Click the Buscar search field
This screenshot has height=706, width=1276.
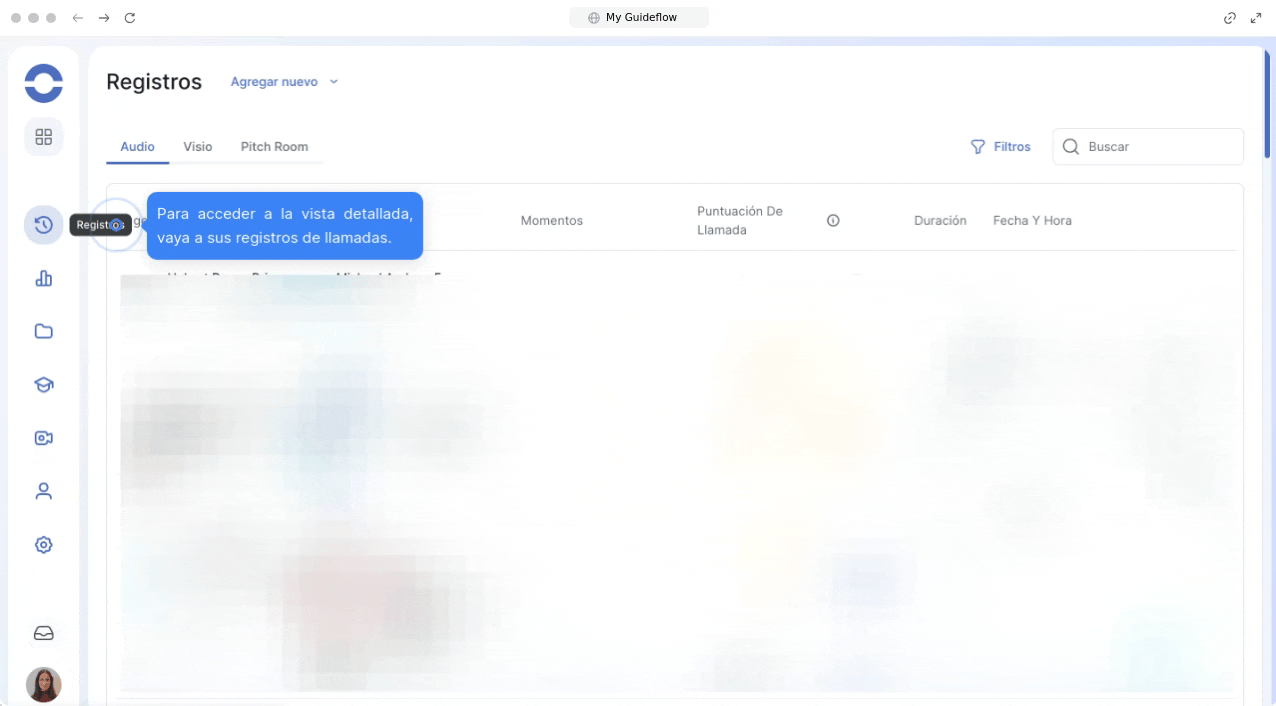1160,147
